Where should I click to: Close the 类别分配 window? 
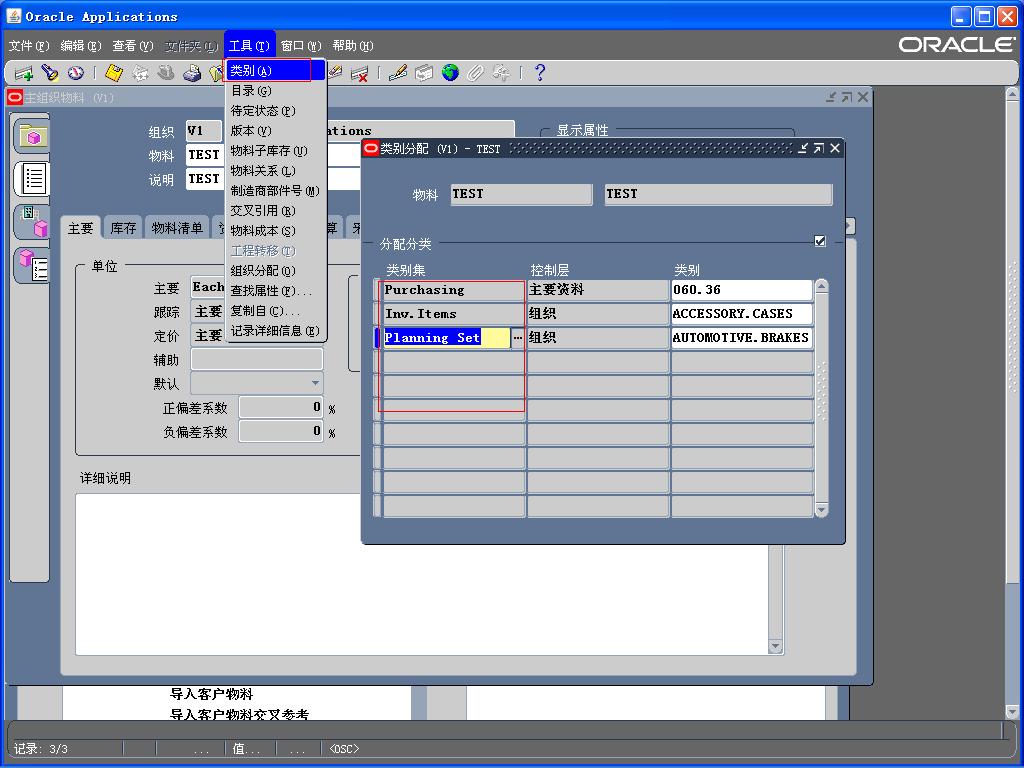(835, 149)
